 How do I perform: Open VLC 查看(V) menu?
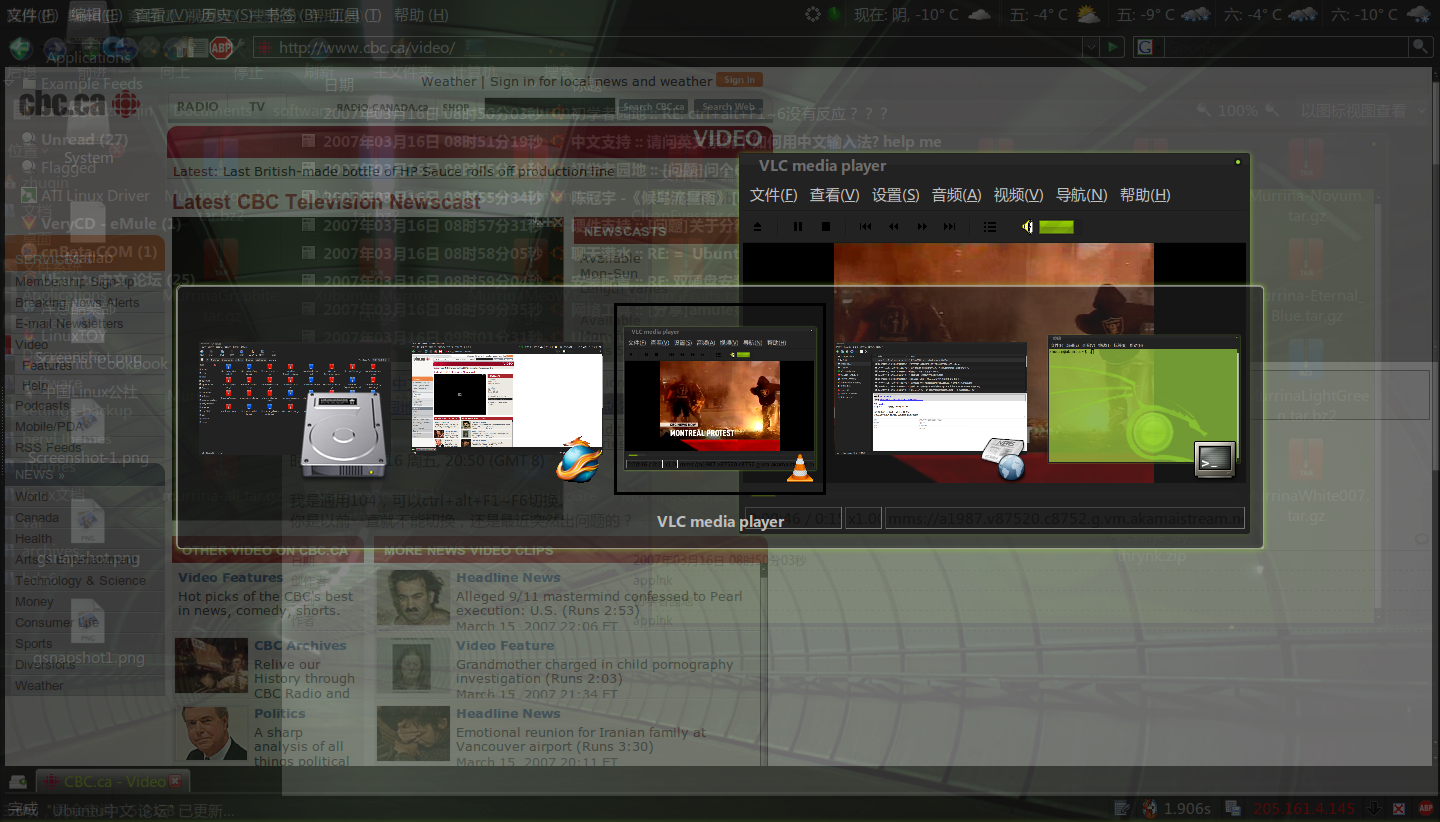[834, 195]
